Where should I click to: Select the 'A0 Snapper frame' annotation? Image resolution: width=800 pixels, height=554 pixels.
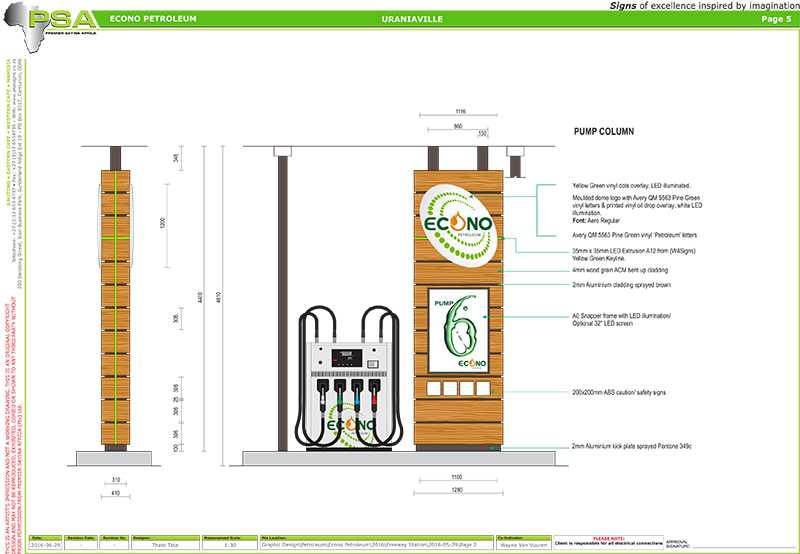click(621, 319)
